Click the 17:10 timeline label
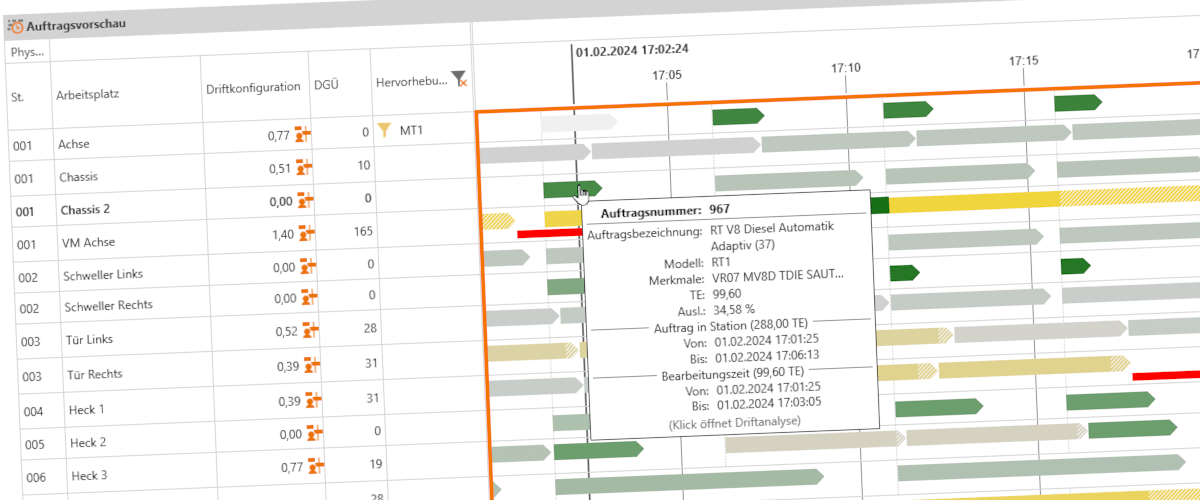 (845, 66)
